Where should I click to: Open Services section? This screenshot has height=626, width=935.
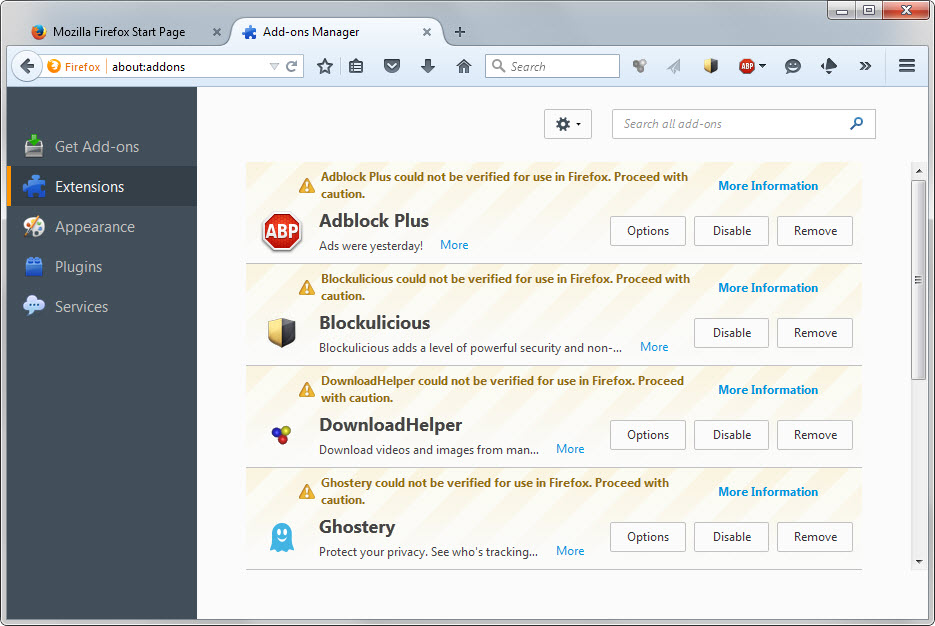point(102,306)
